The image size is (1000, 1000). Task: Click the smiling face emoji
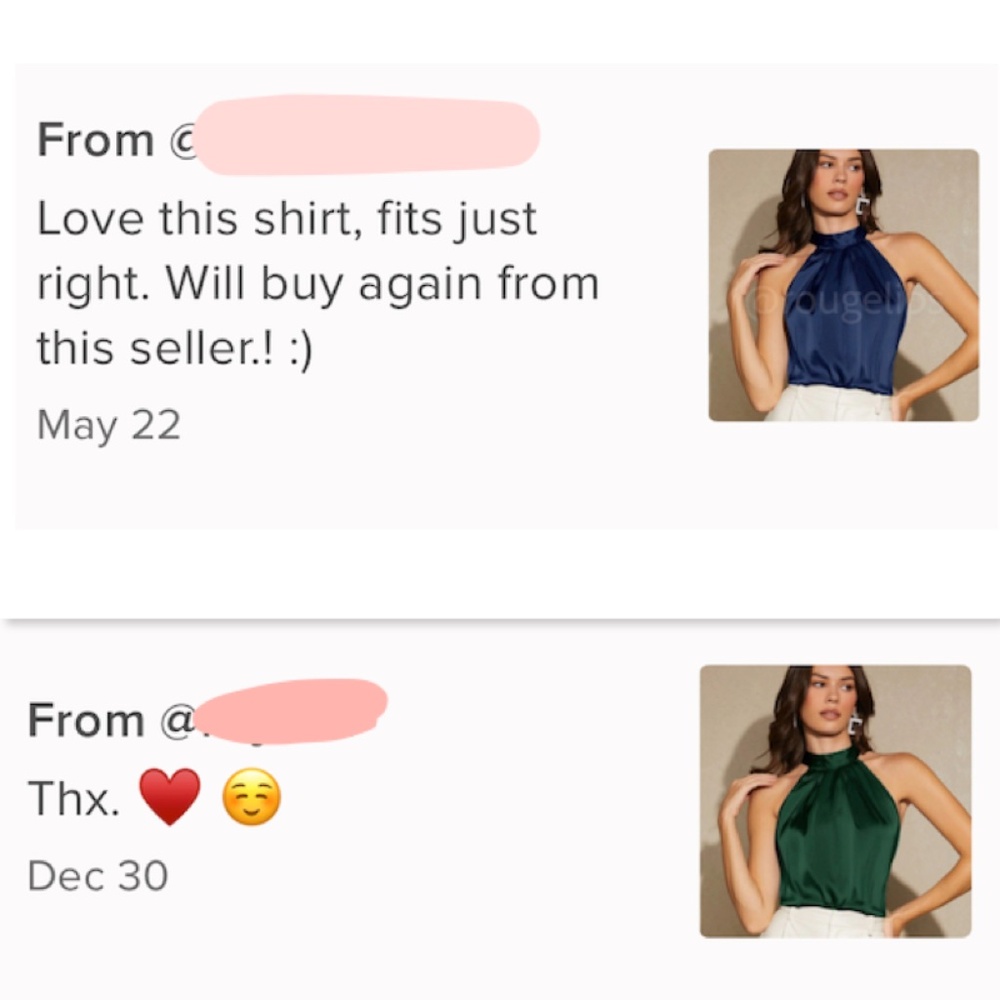click(251, 796)
